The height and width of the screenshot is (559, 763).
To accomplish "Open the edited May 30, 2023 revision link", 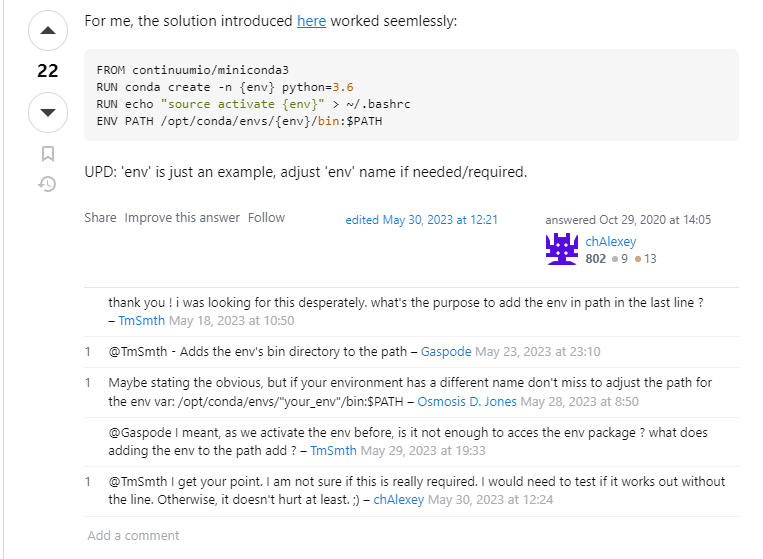I will (421, 220).
